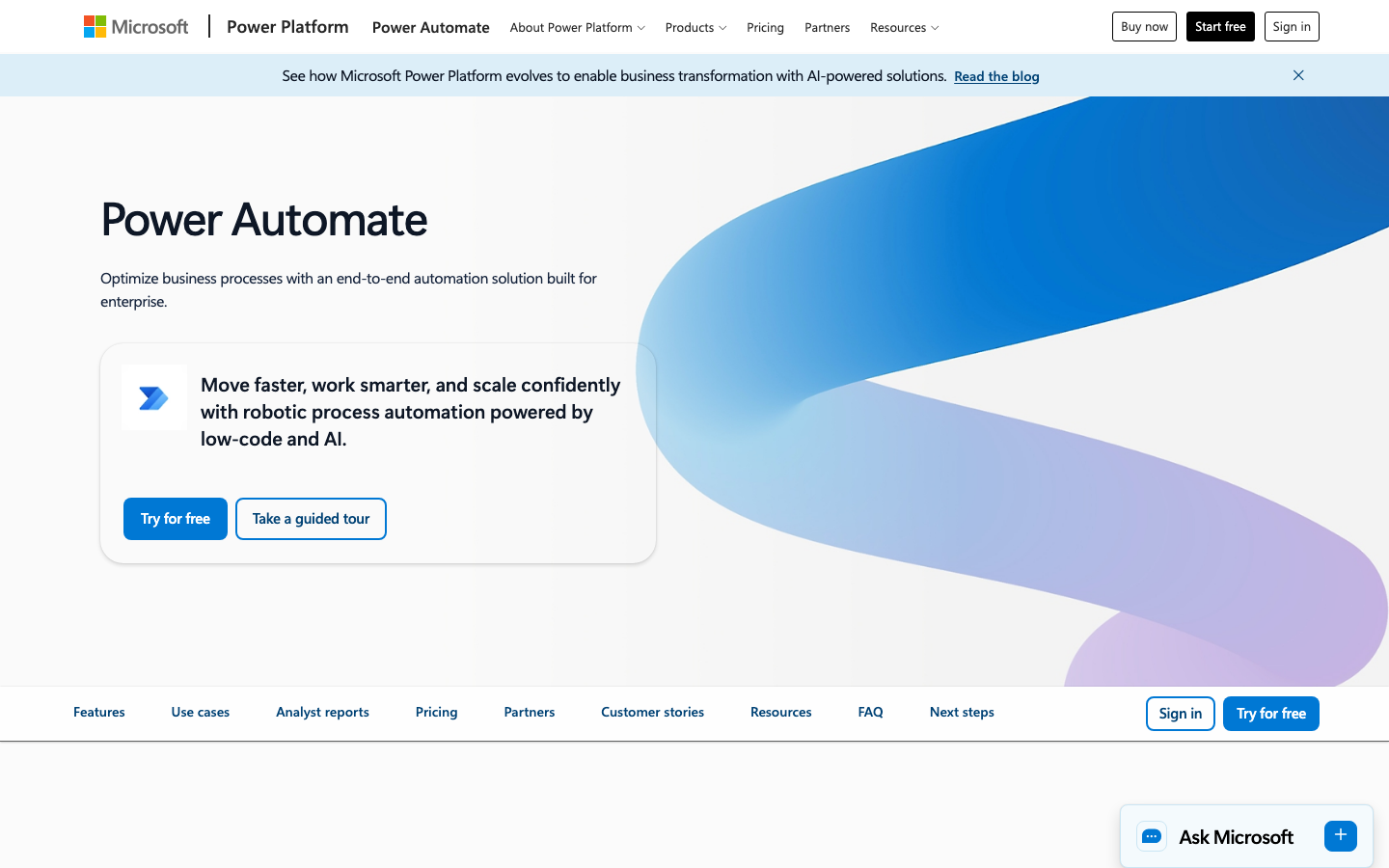Screen dimensions: 1389x868
Task: Select Resources in the section nav bar
Action: click(781, 712)
